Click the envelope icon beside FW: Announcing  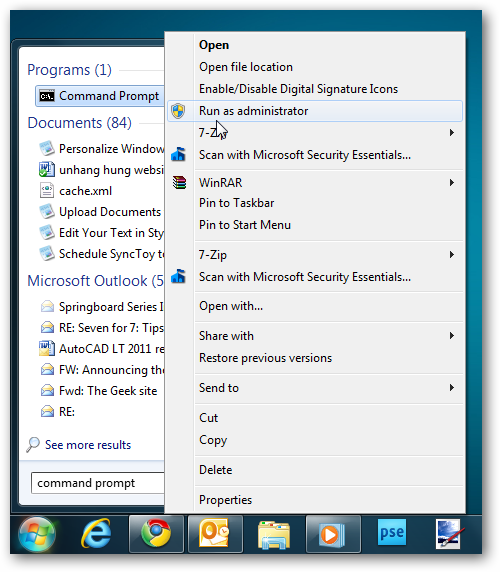click(x=47, y=370)
